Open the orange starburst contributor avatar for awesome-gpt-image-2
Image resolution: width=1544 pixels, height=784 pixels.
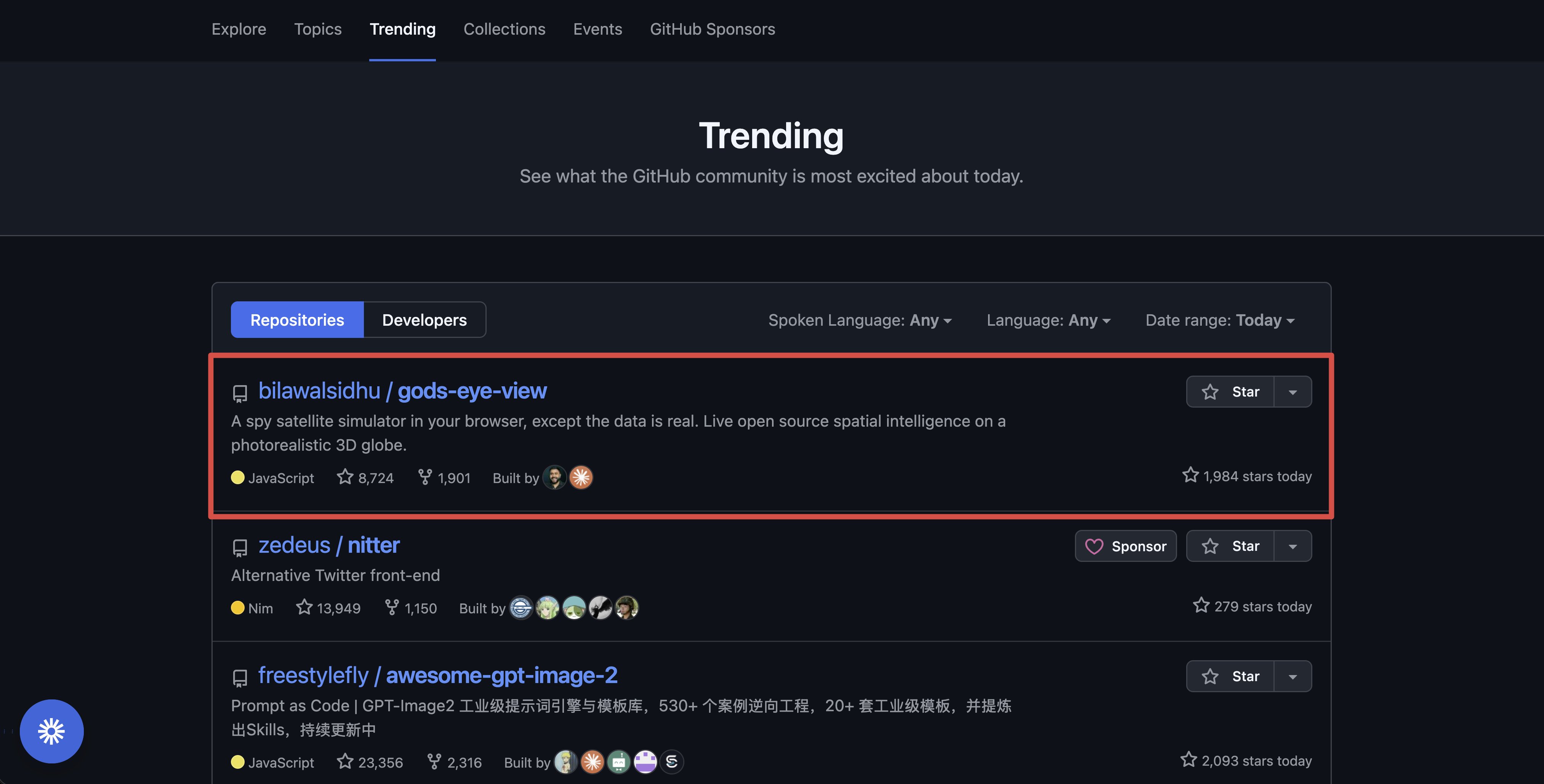tap(592, 762)
